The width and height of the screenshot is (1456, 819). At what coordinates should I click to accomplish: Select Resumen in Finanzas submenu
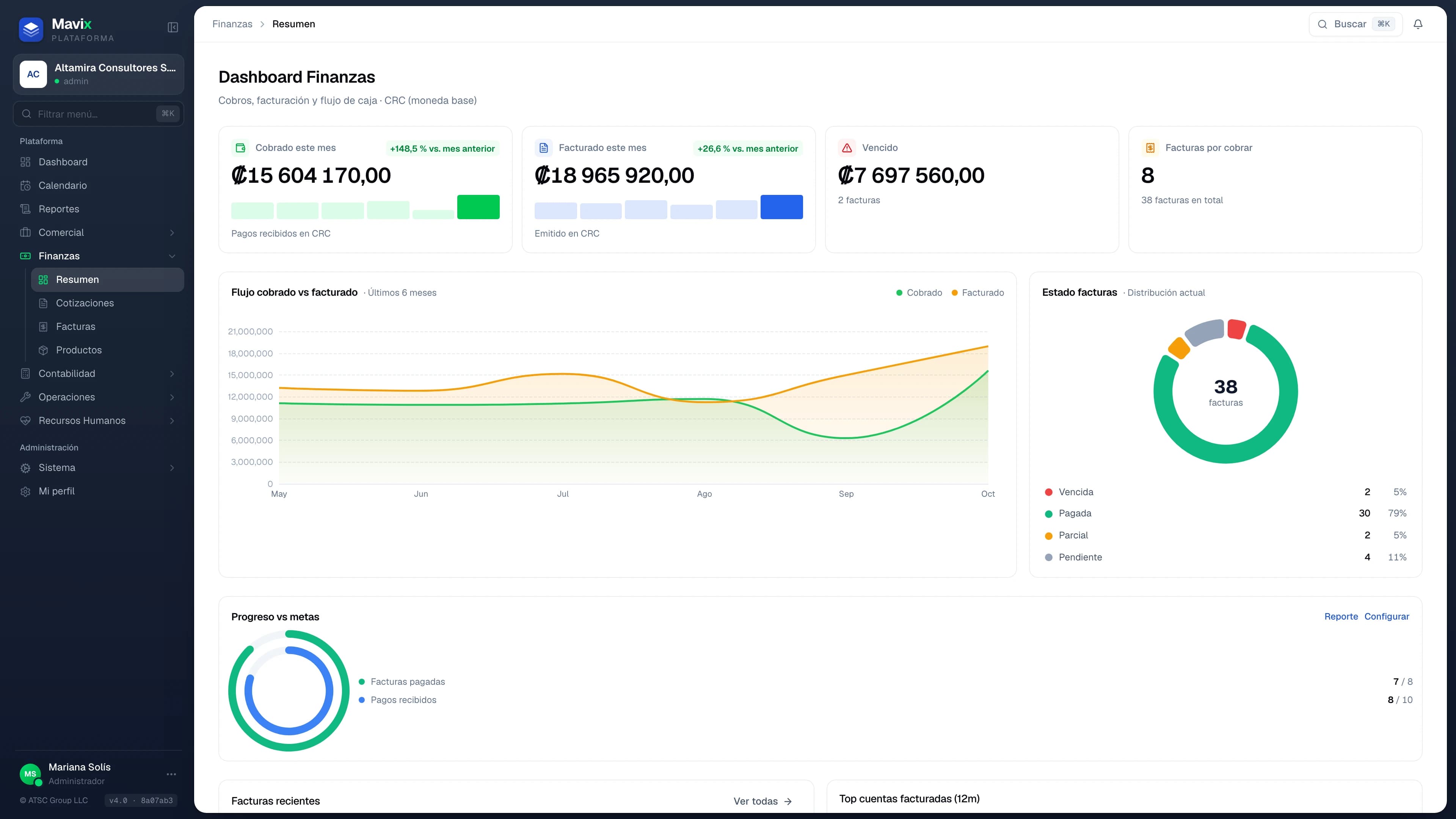click(107, 280)
